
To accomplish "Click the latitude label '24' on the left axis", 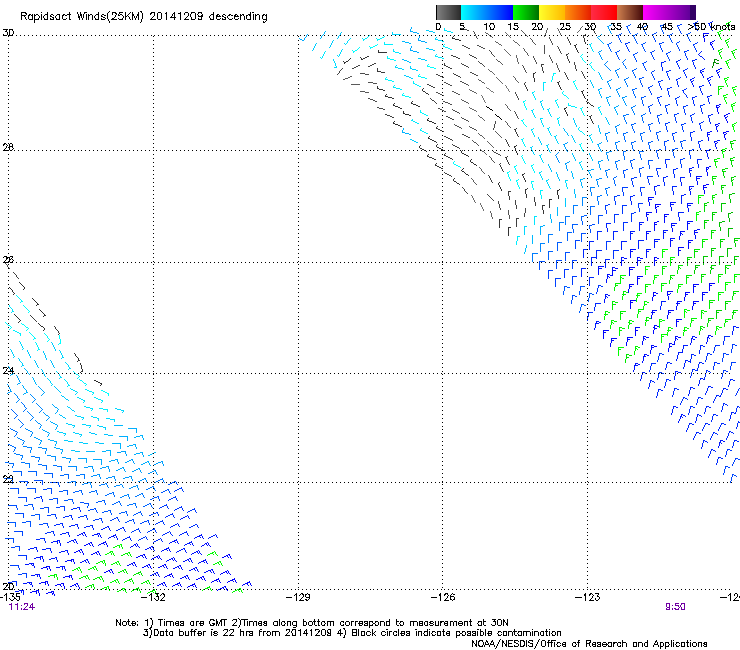I will (8, 371).
